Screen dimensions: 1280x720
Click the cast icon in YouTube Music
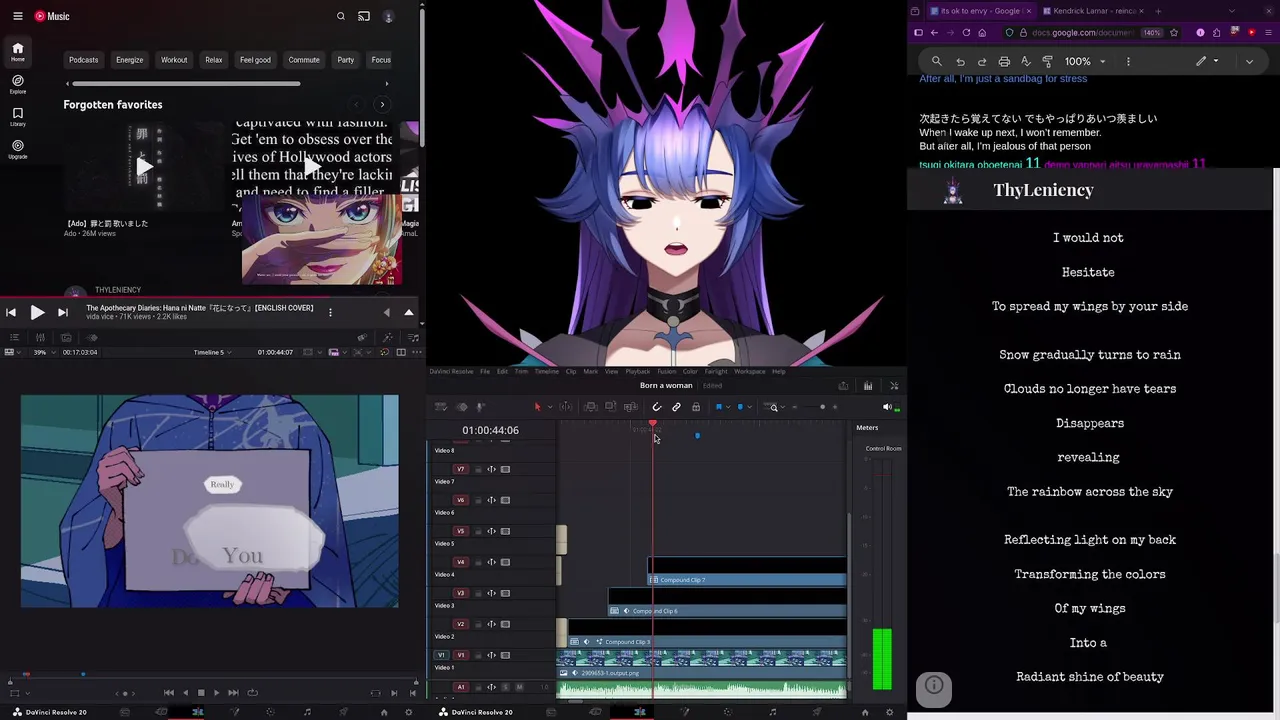(x=364, y=16)
